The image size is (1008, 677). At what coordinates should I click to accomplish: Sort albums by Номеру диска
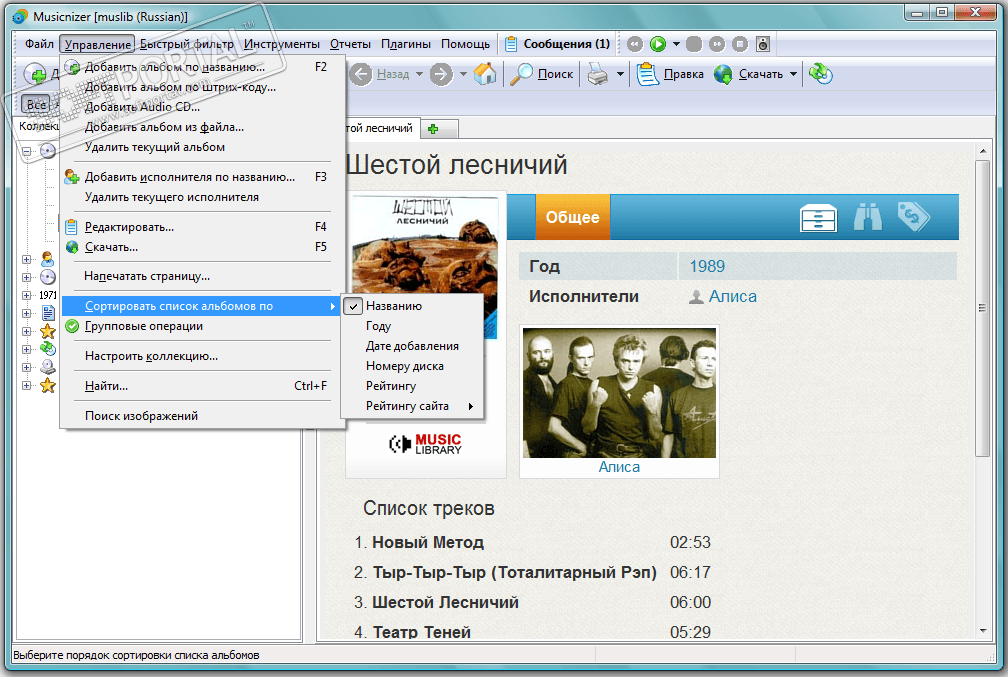click(x=412, y=366)
